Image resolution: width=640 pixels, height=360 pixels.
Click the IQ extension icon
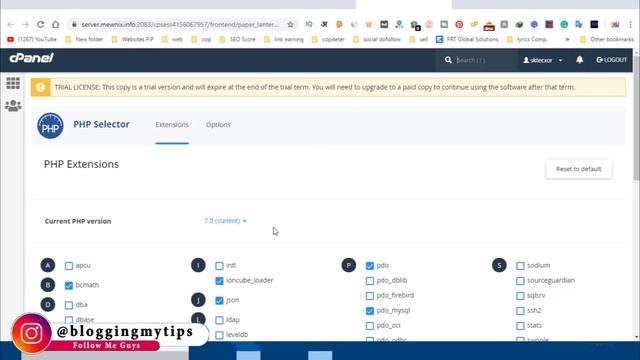[309, 24]
